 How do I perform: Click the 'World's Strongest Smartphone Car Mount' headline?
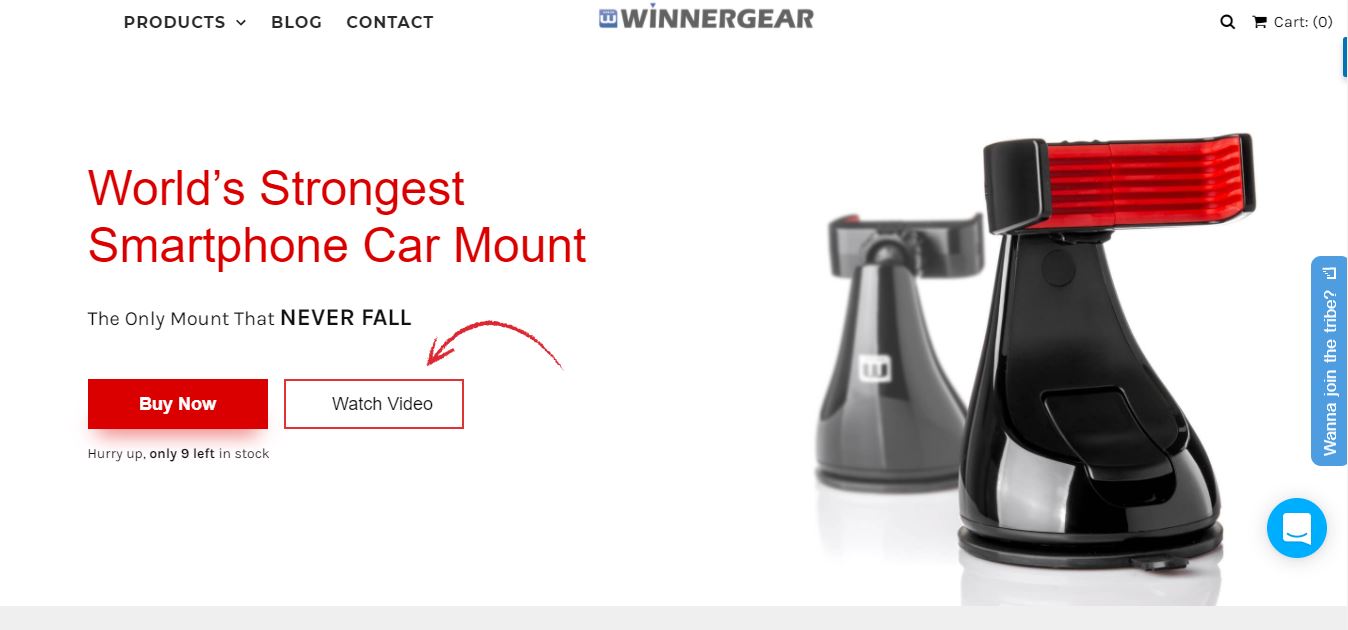click(337, 217)
